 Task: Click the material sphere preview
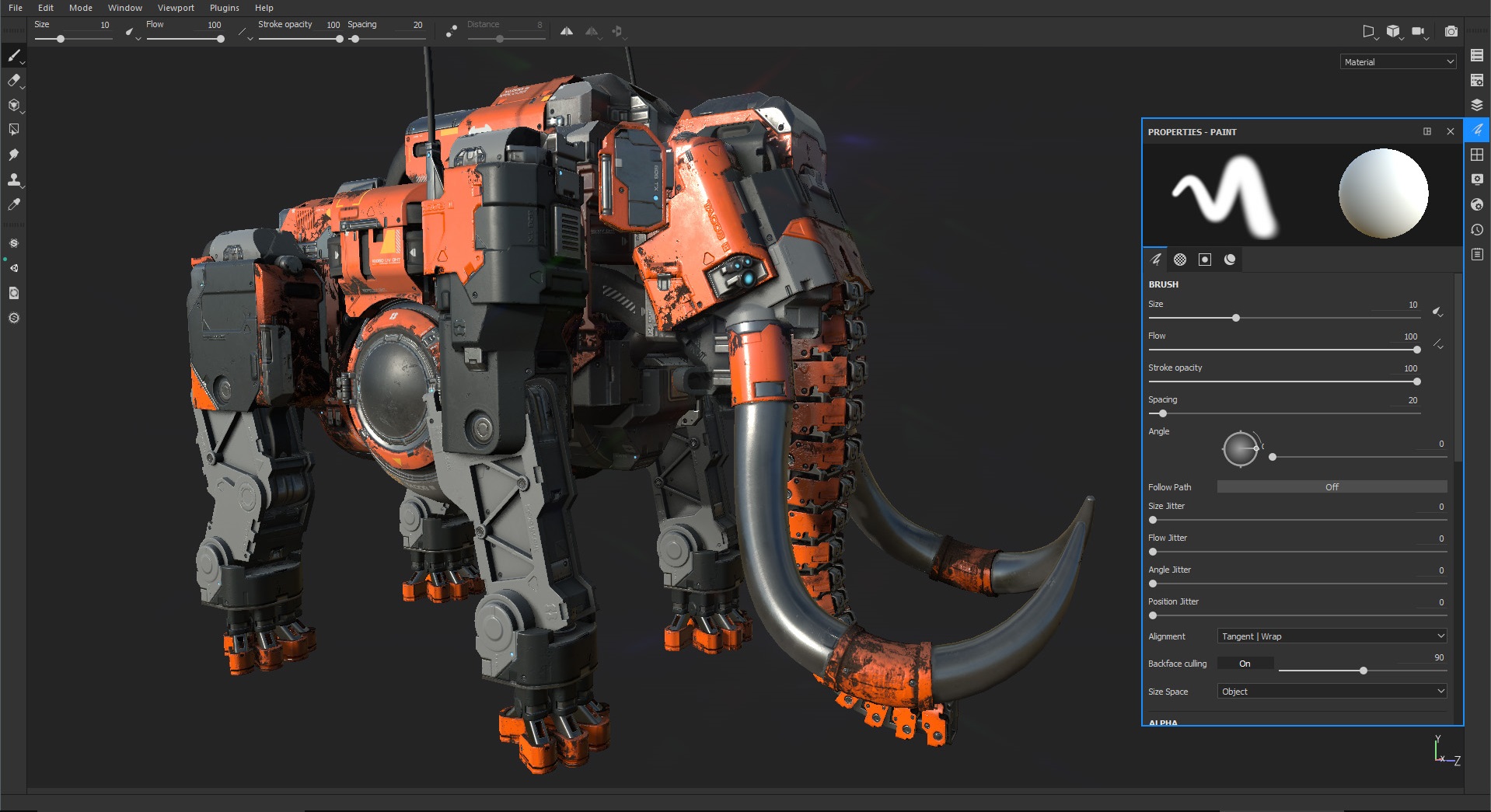coord(1383,194)
